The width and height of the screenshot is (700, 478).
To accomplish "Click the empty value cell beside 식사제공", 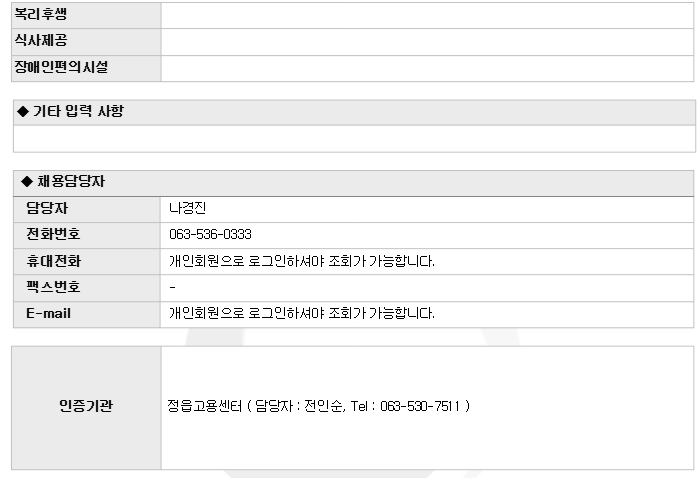I will pyautogui.click(x=427, y=42).
